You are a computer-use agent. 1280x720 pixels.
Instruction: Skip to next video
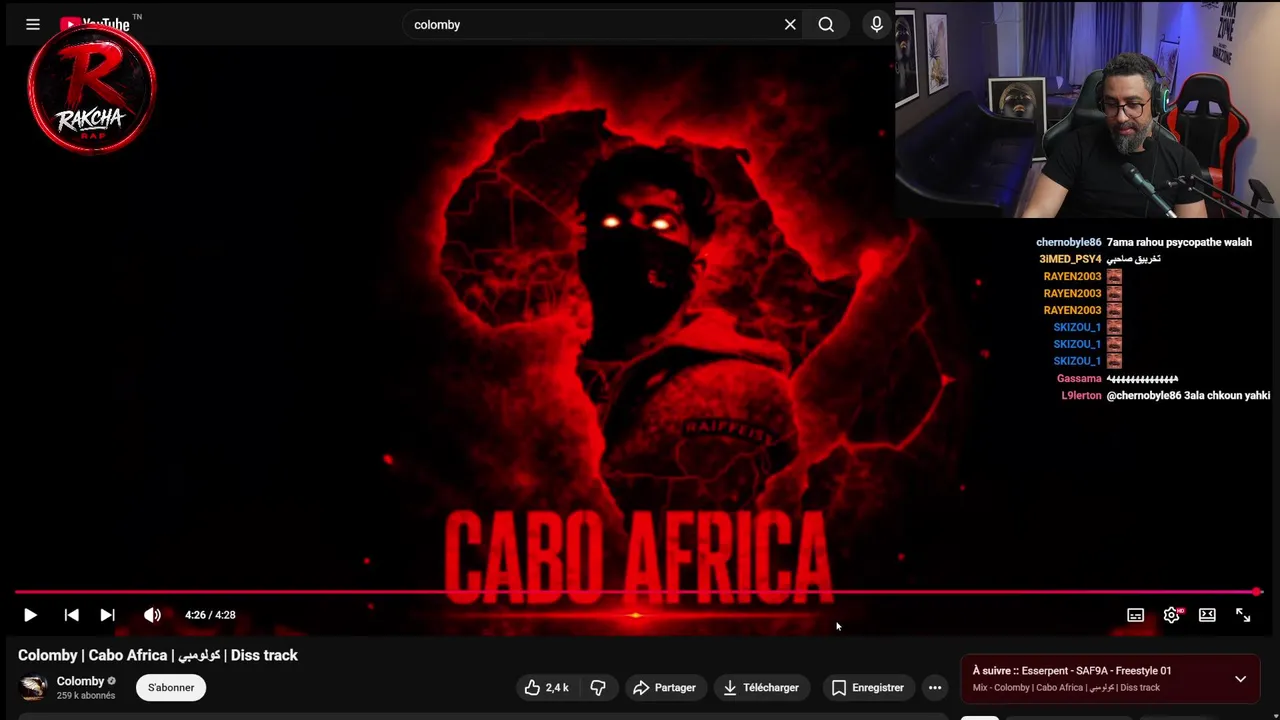(x=108, y=615)
